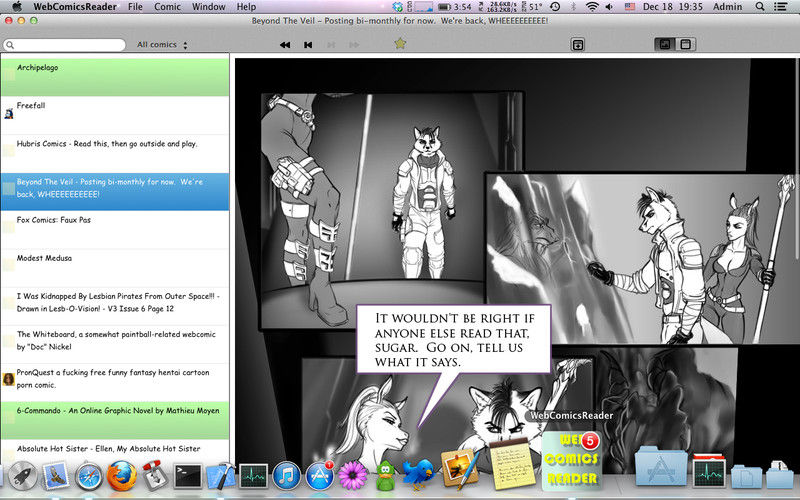800x500 pixels.
Task: Select the PronQuest list entry
Action: 115,382
